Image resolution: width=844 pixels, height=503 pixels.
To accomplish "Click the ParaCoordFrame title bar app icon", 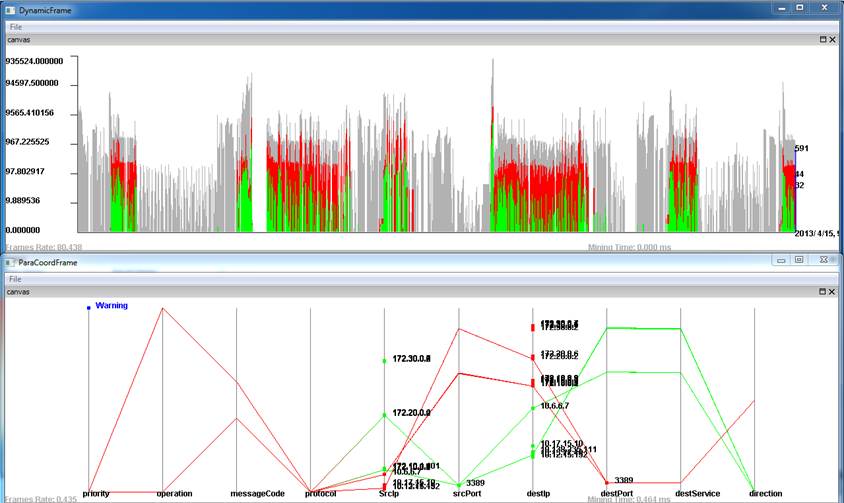I will tap(10, 262).
